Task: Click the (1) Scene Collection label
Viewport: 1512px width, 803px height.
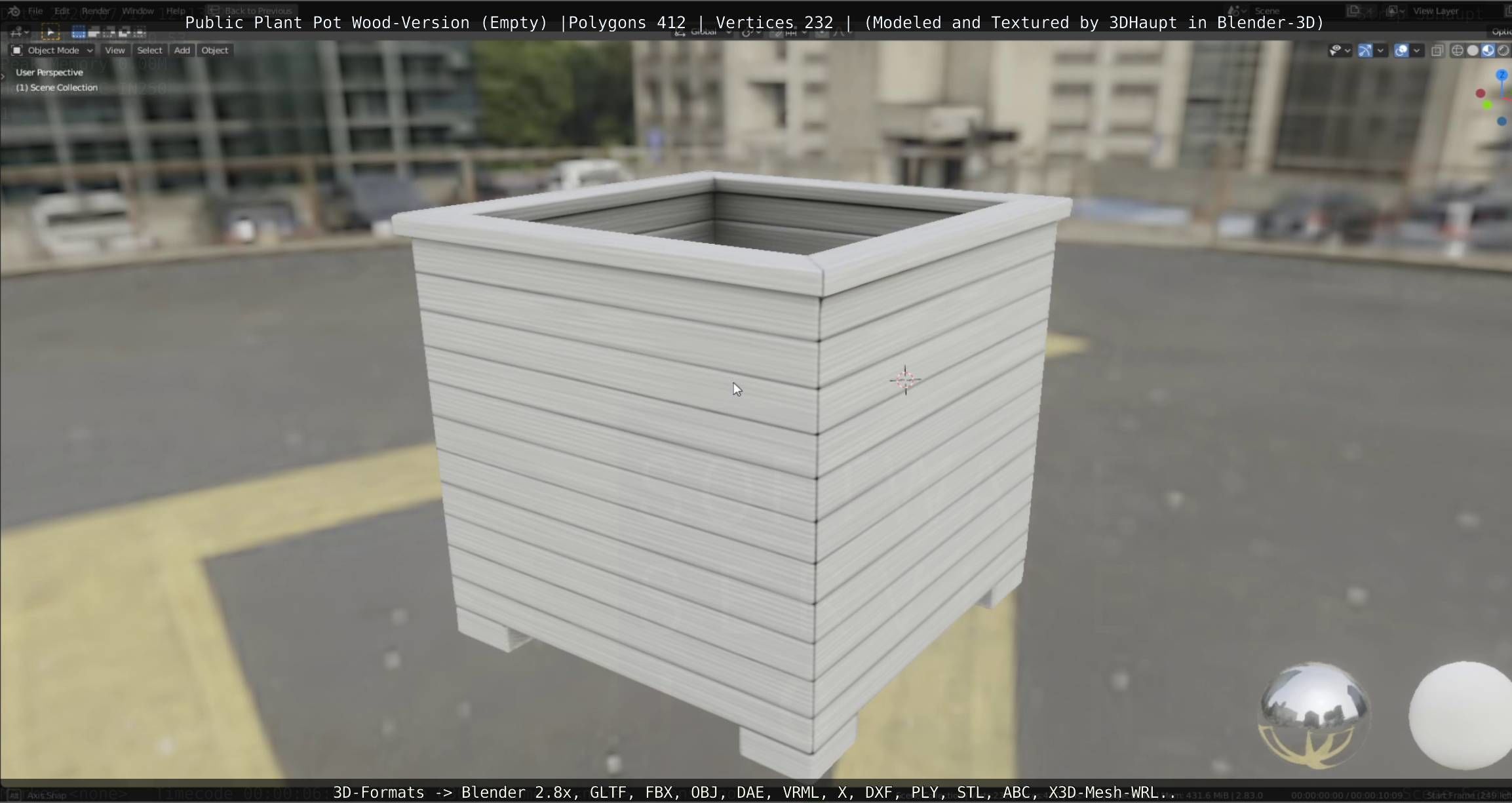Action: tap(56, 88)
